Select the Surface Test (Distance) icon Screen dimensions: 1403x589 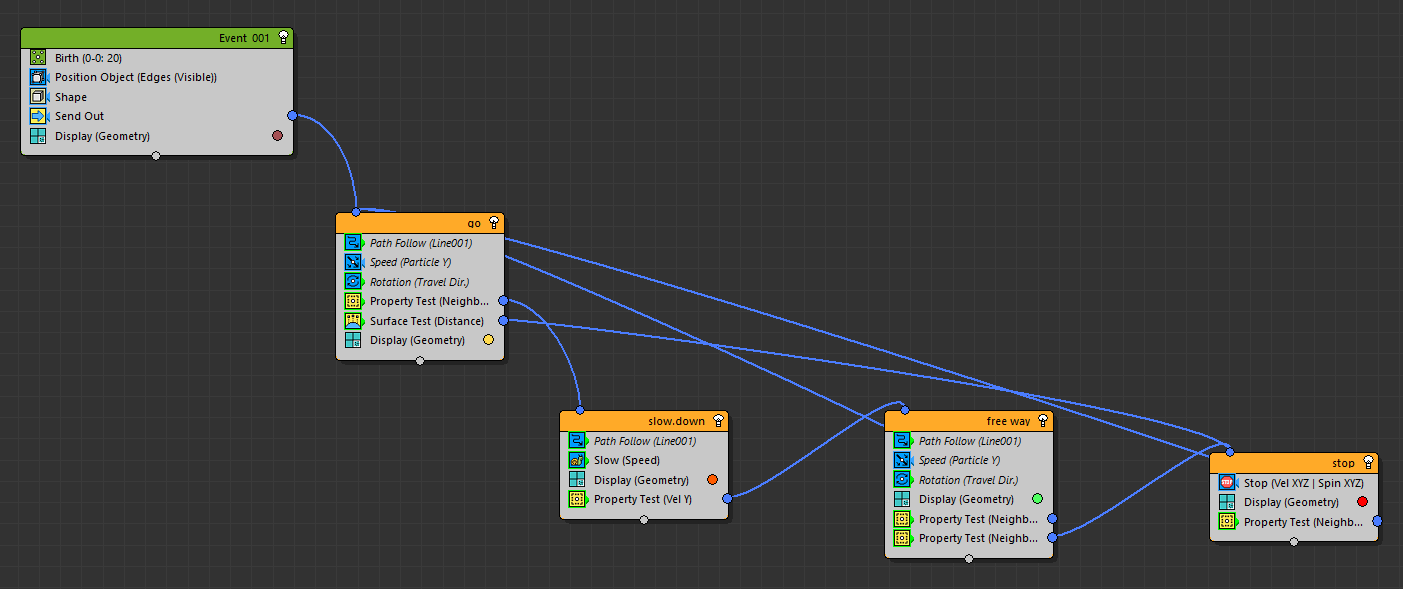(353, 321)
